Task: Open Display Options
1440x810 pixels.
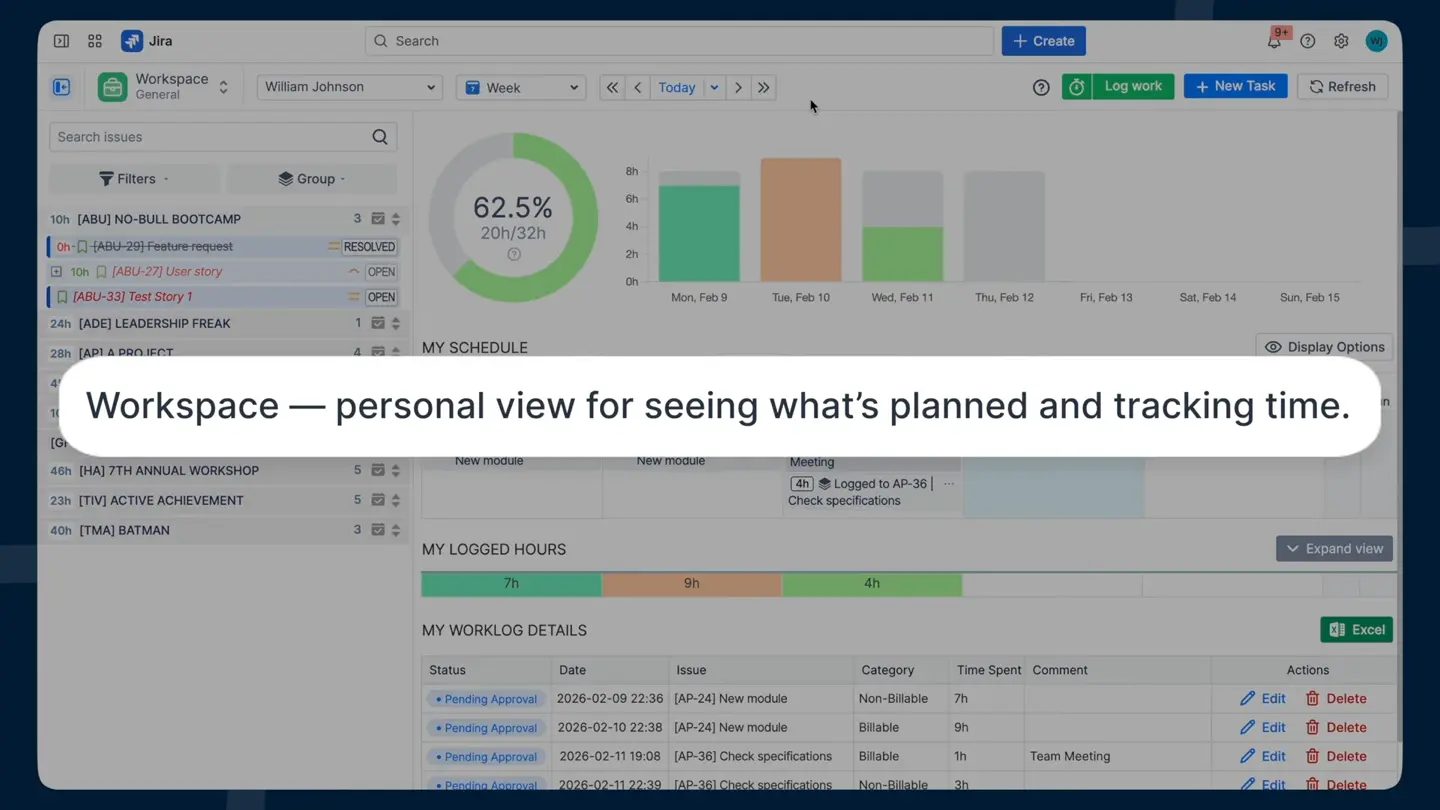Action: pyautogui.click(x=1325, y=347)
